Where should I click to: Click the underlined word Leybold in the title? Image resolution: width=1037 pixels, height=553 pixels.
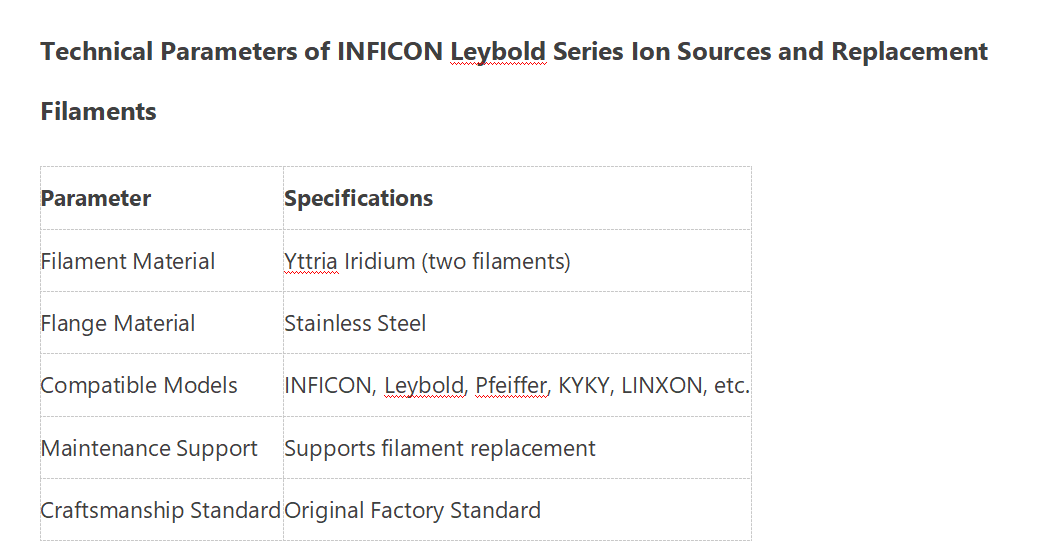tap(498, 51)
